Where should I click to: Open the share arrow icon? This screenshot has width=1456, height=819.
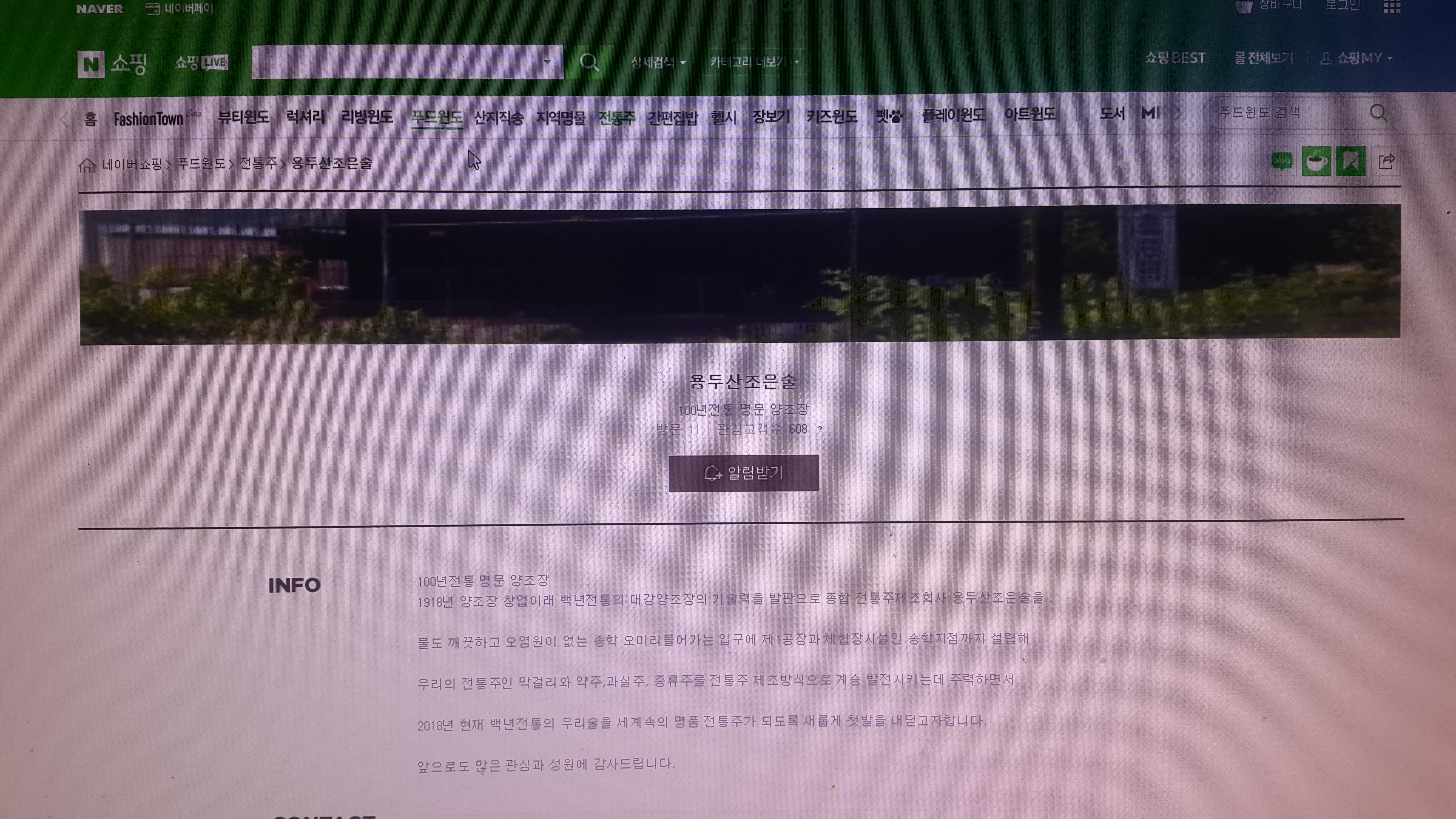[1386, 162]
